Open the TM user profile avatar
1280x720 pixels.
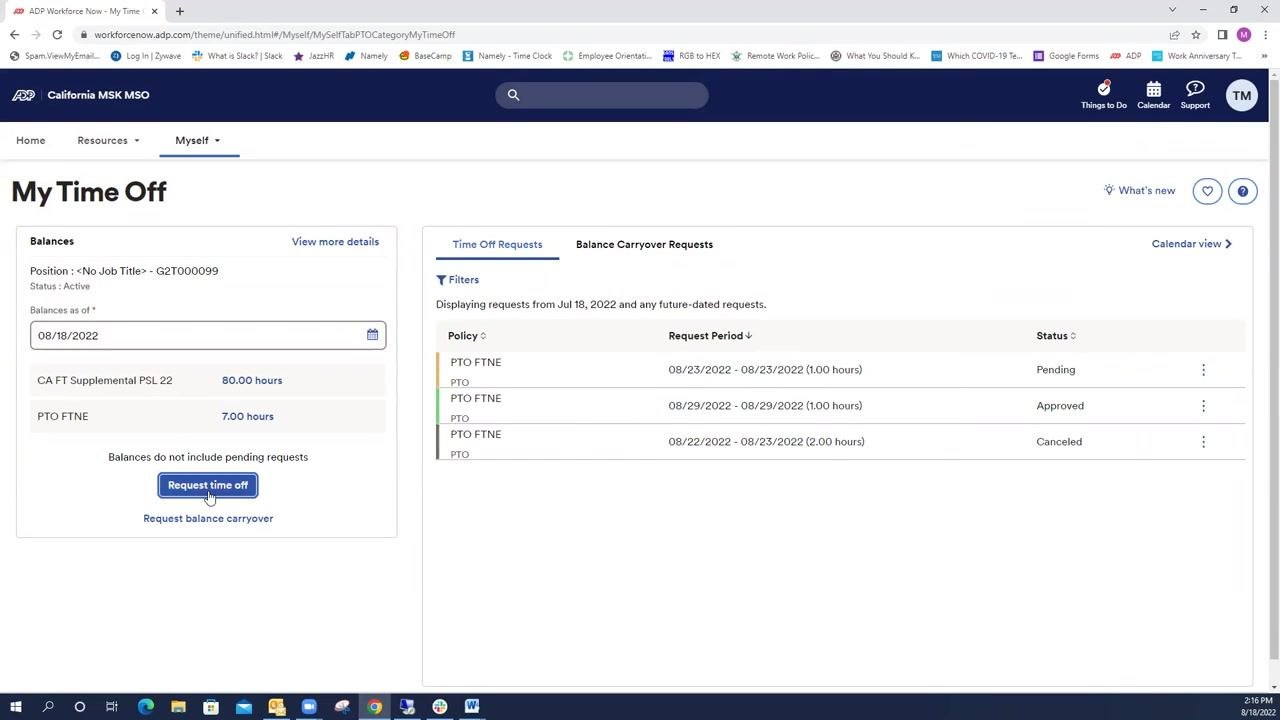point(1241,96)
